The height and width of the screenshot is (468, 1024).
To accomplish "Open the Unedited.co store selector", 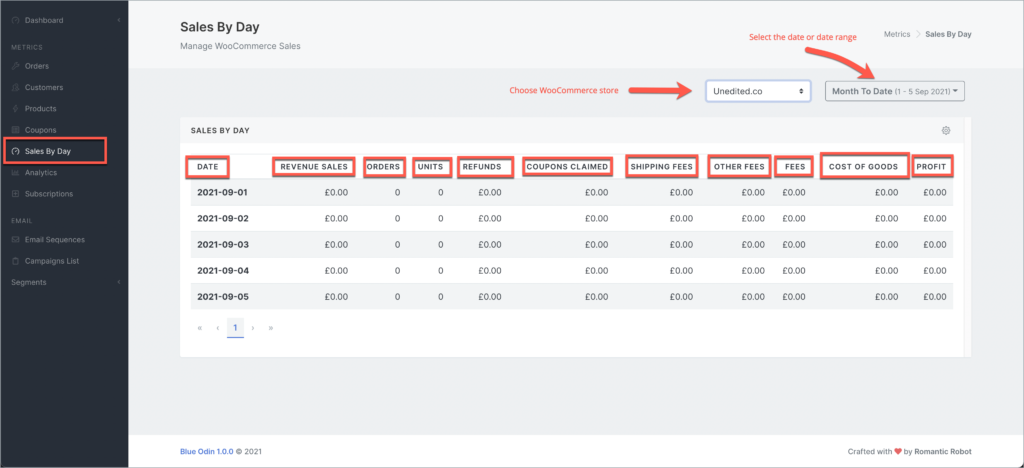I will pyautogui.click(x=757, y=91).
